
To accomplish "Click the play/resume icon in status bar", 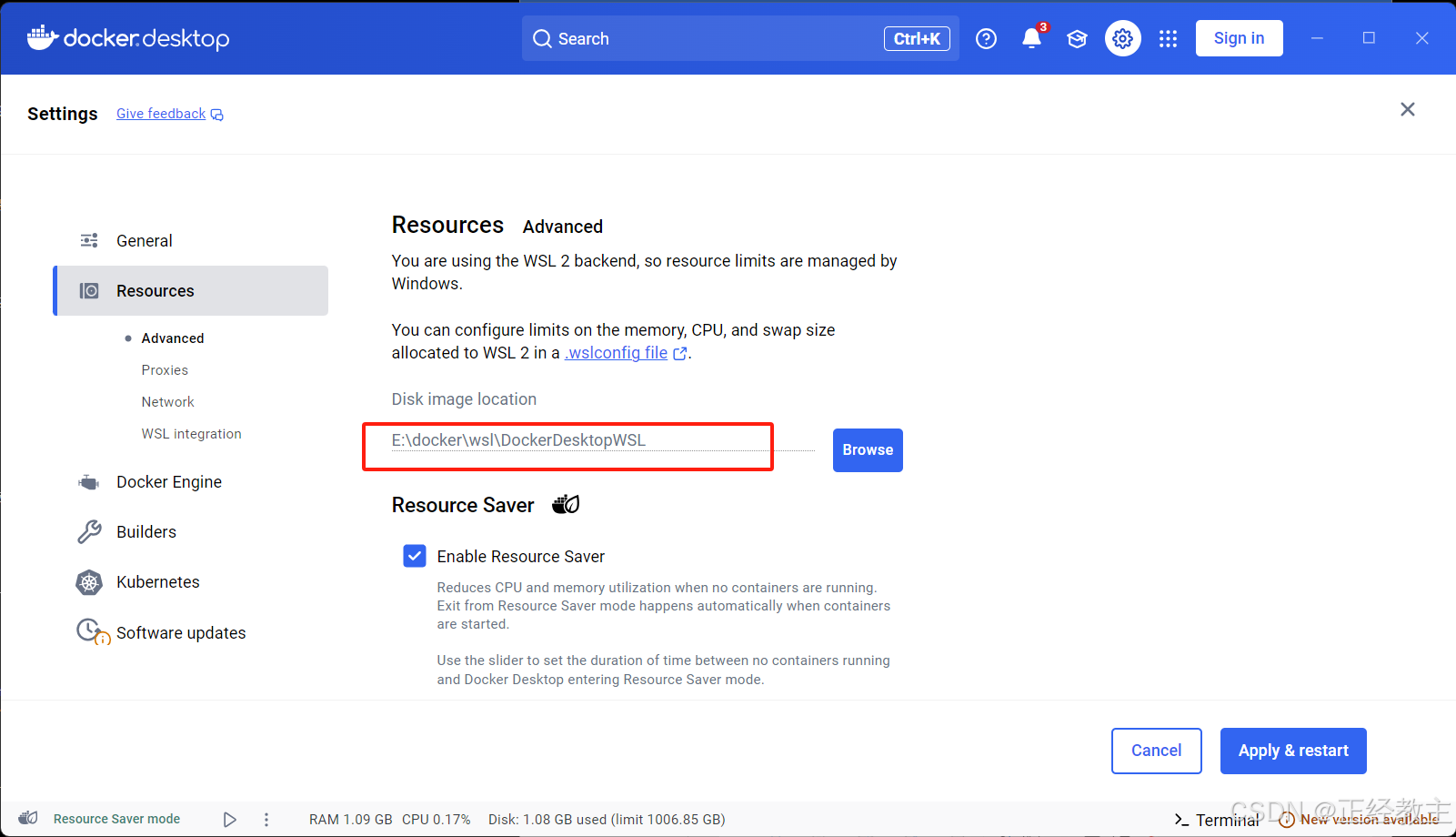I will pos(230,820).
